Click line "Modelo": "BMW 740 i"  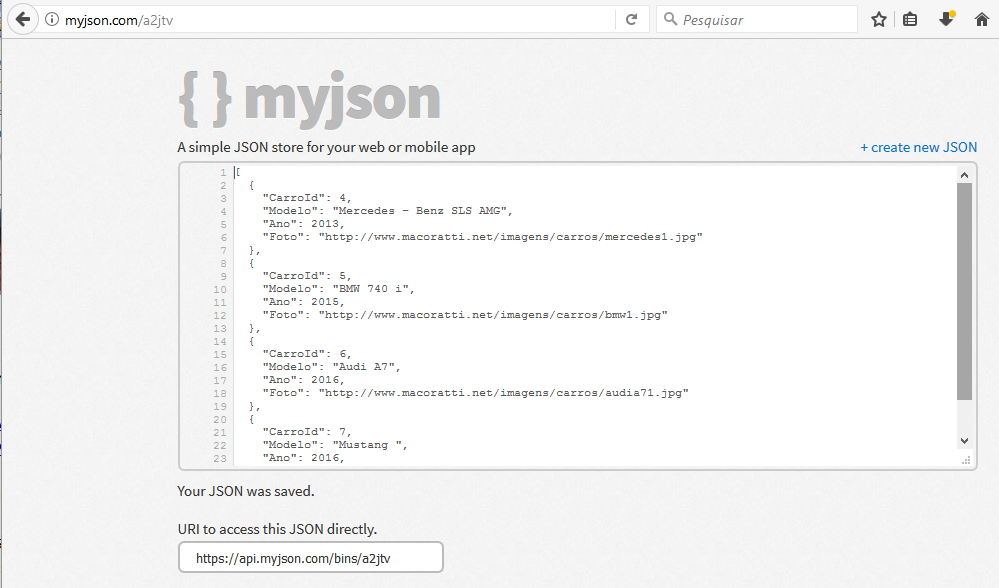tap(338, 289)
